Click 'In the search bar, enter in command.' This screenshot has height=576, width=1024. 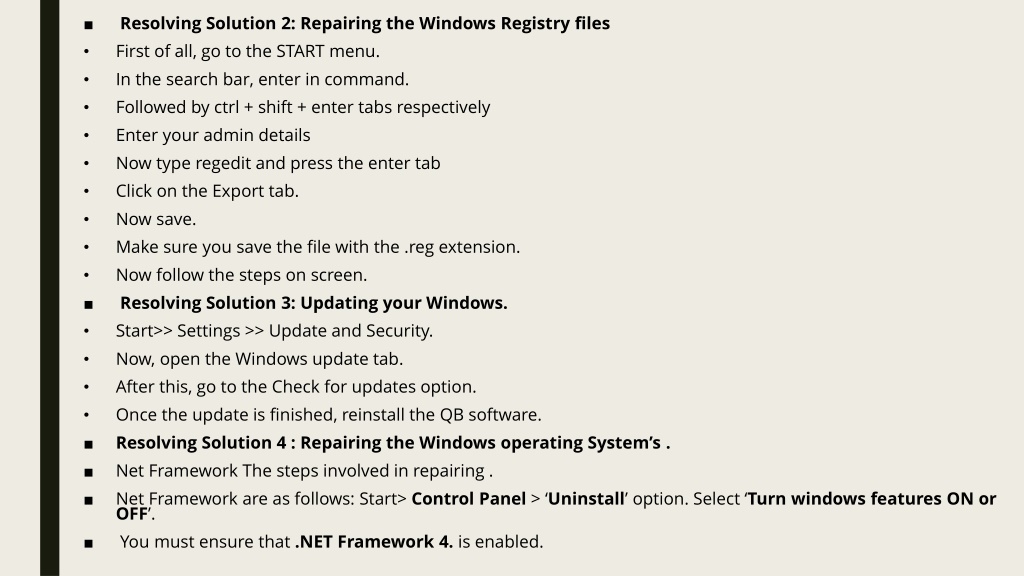coord(262,80)
